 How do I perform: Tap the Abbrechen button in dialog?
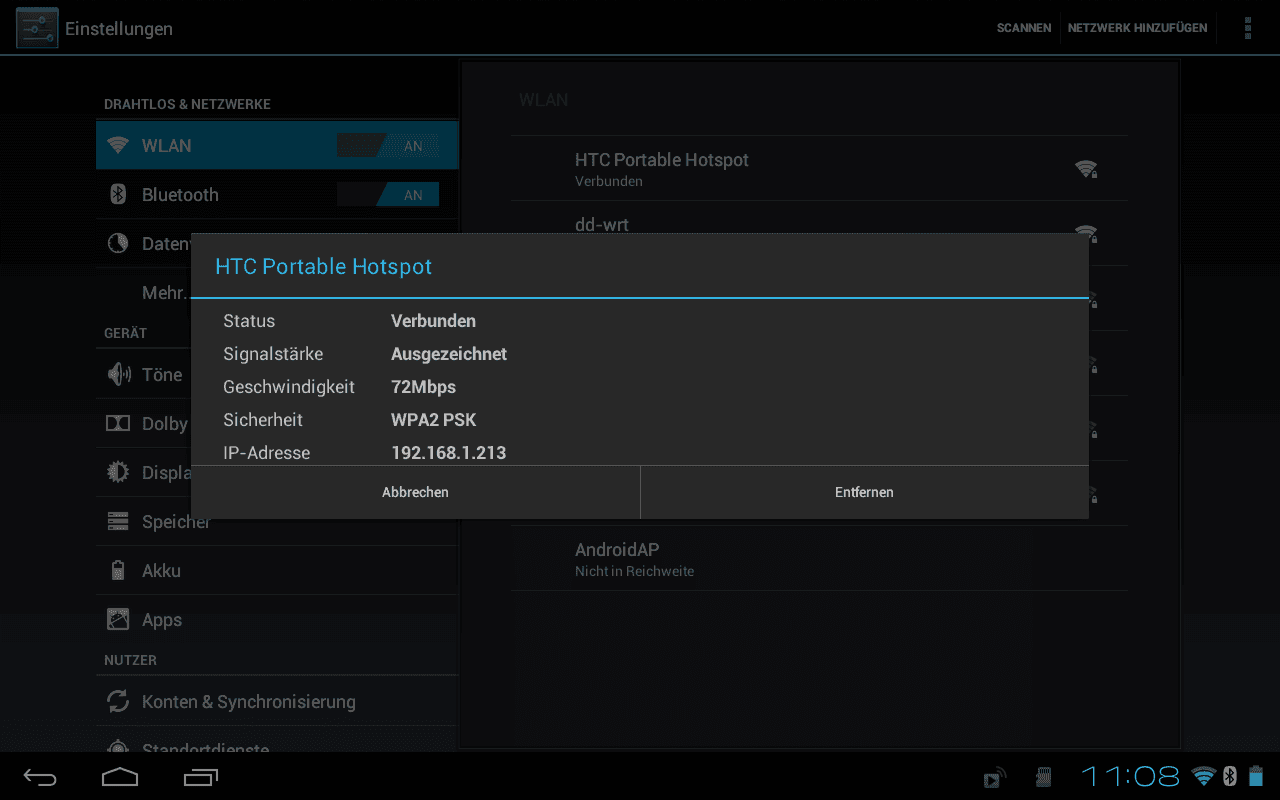415,492
